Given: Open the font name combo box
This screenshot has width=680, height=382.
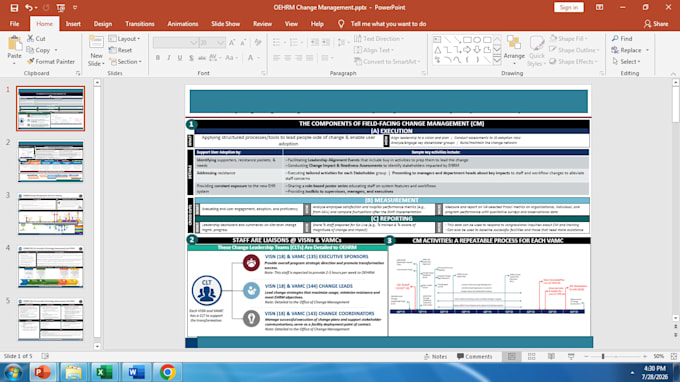Looking at the screenshot, I should pos(176,42).
